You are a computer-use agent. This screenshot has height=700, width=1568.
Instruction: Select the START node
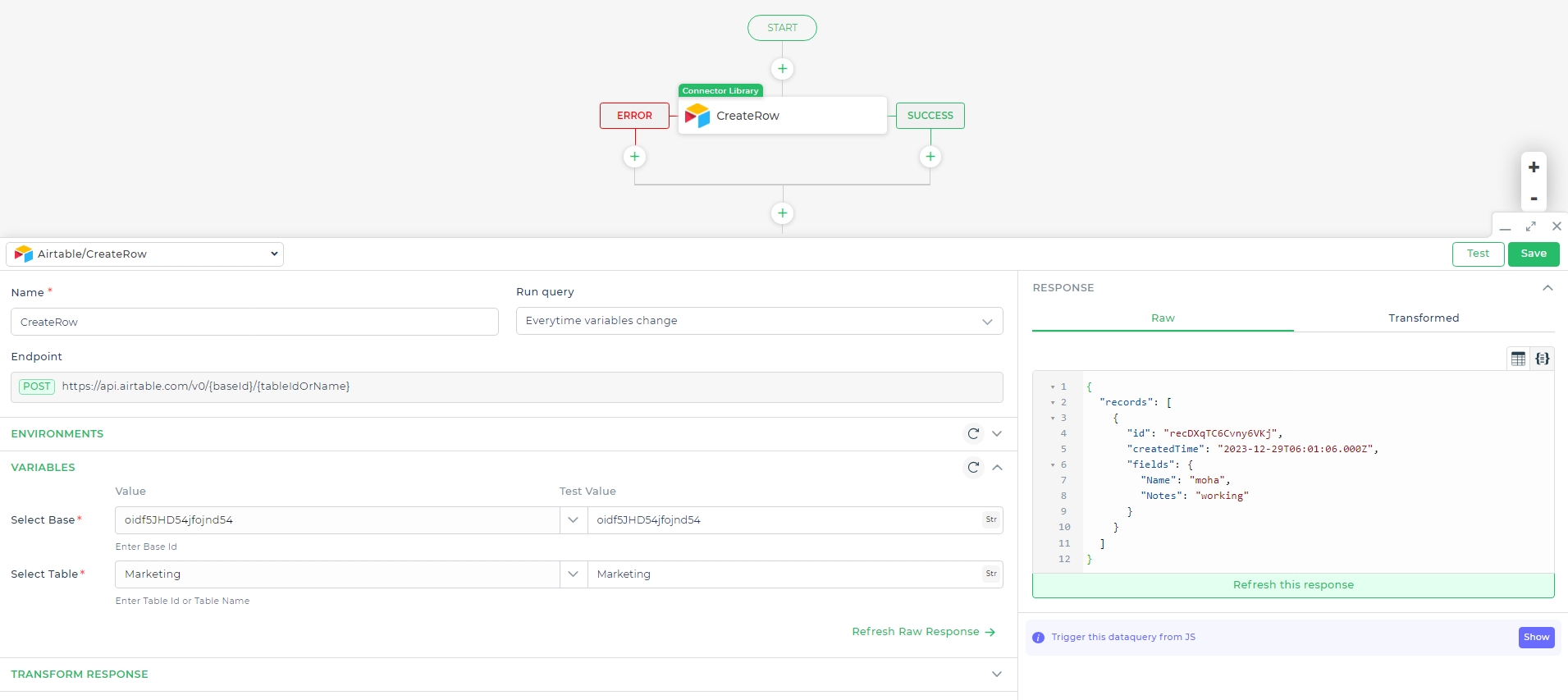tap(782, 28)
